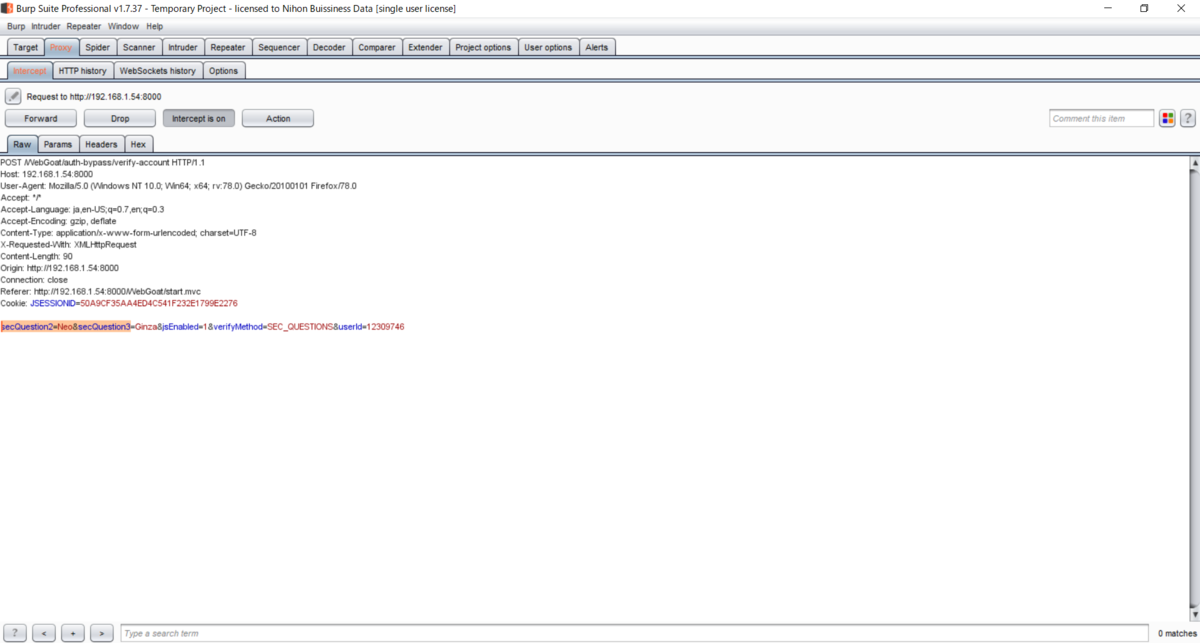Image resolution: width=1200 pixels, height=643 pixels.
Task: Switch to the Sequencer tab
Action: pos(279,47)
